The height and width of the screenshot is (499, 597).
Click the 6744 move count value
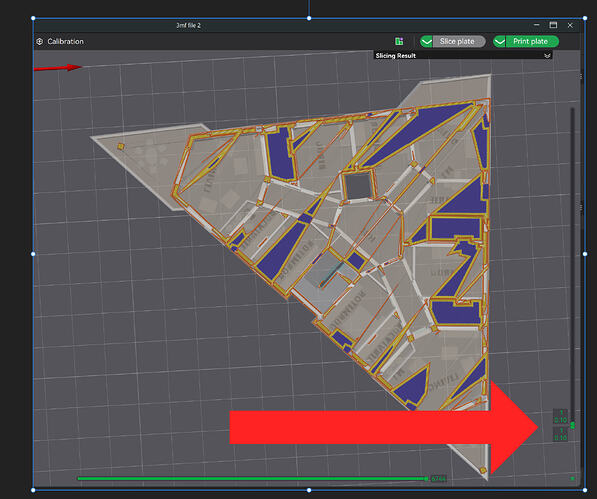[438, 479]
